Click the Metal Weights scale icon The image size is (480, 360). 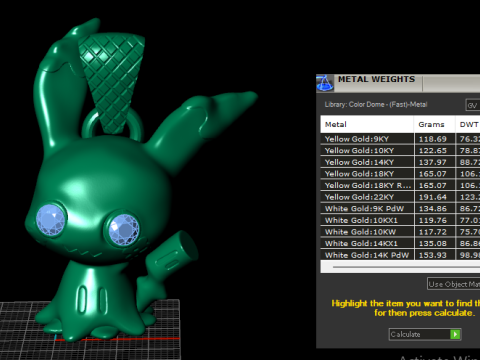tap(325, 83)
